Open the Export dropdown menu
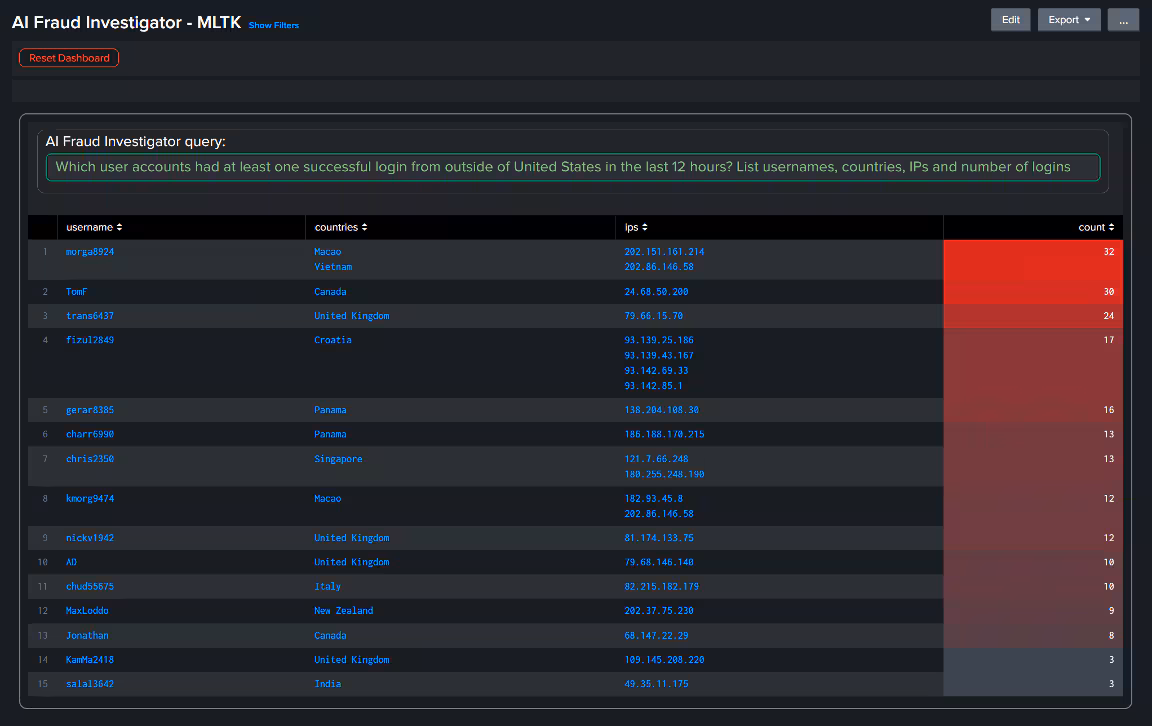 tap(1069, 20)
